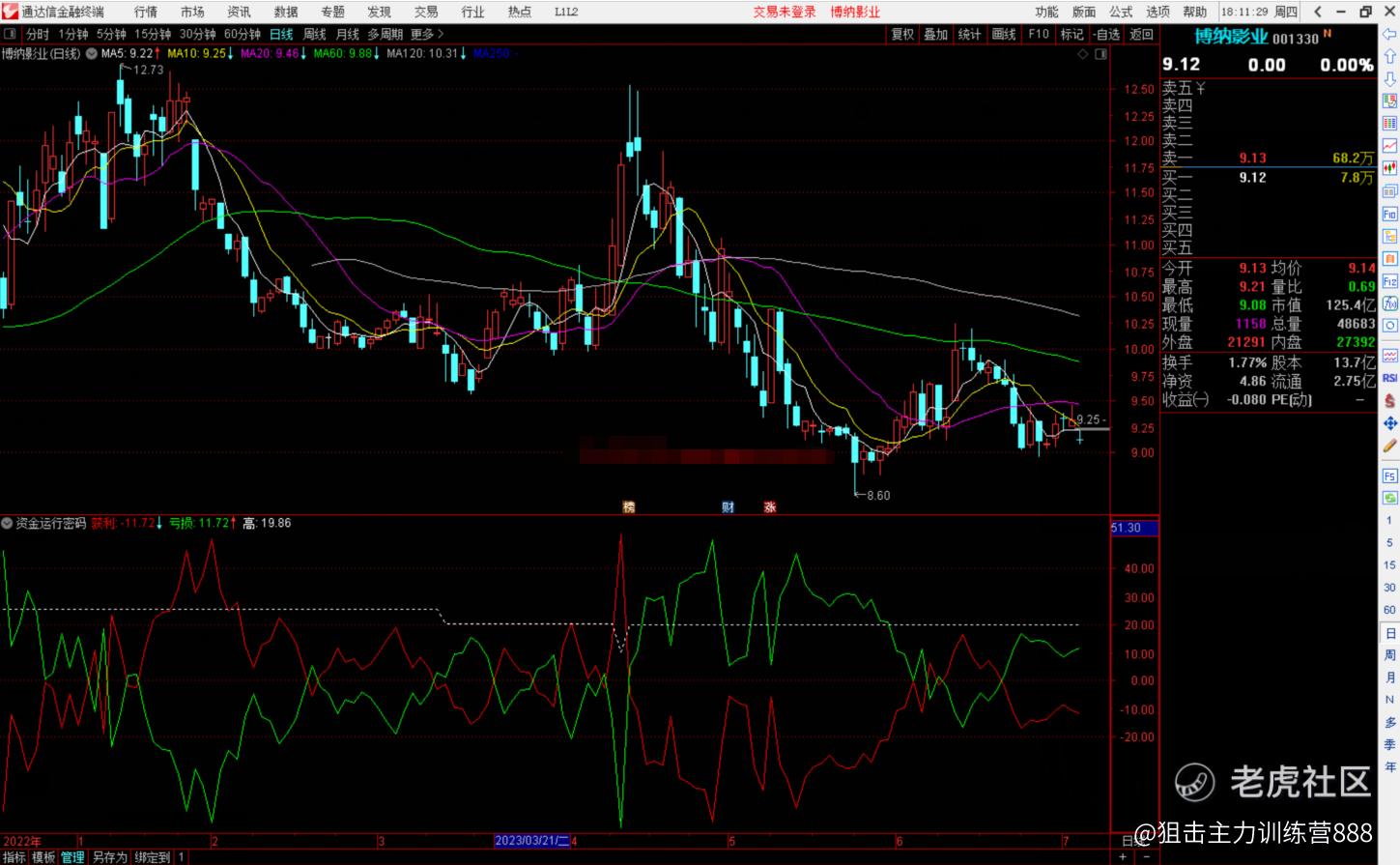
Task: Click the FS icon in right sidebar
Action: pyautogui.click(x=1389, y=476)
